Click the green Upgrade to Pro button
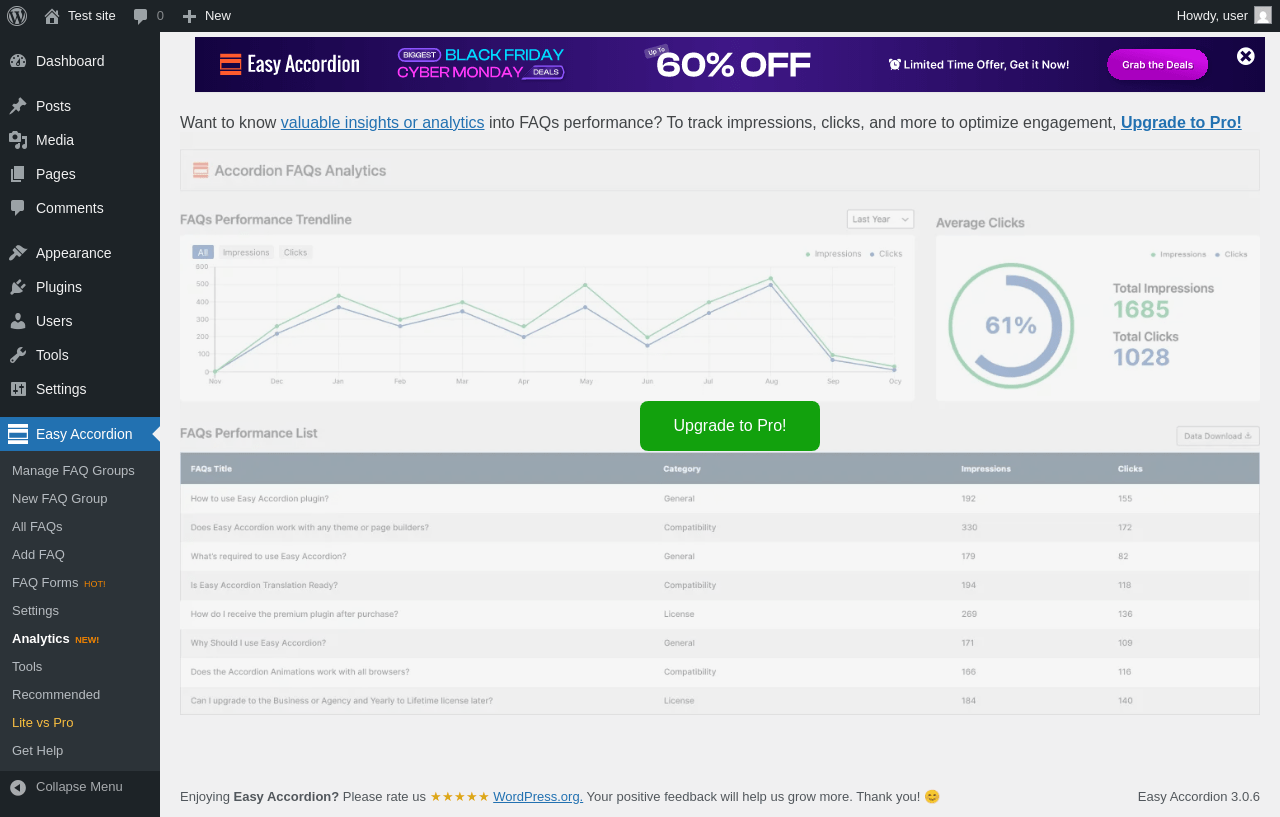 [730, 426]
